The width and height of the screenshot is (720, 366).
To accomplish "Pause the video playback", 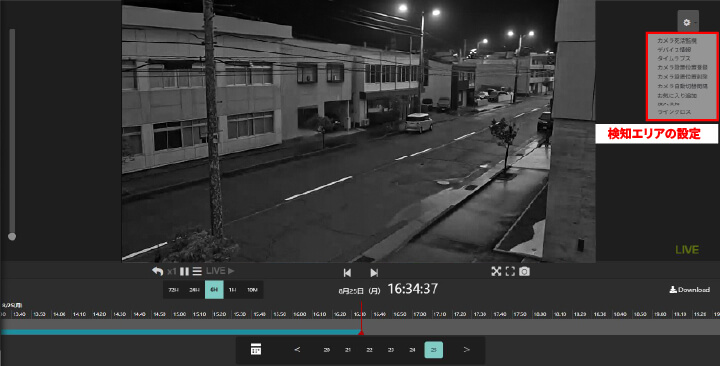I will pos(185,271).
